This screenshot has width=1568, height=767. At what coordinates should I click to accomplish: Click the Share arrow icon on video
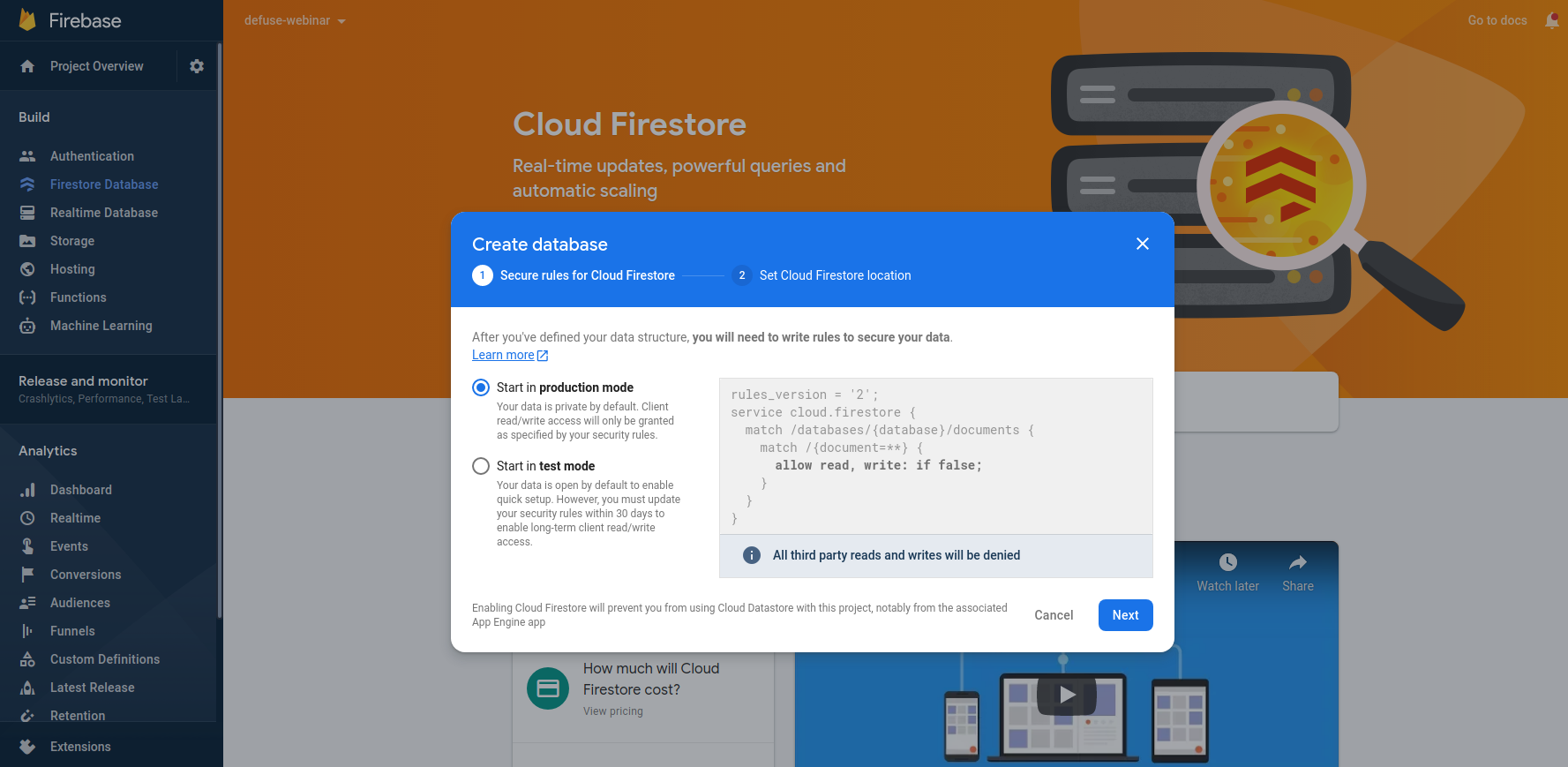point(1297,562)
